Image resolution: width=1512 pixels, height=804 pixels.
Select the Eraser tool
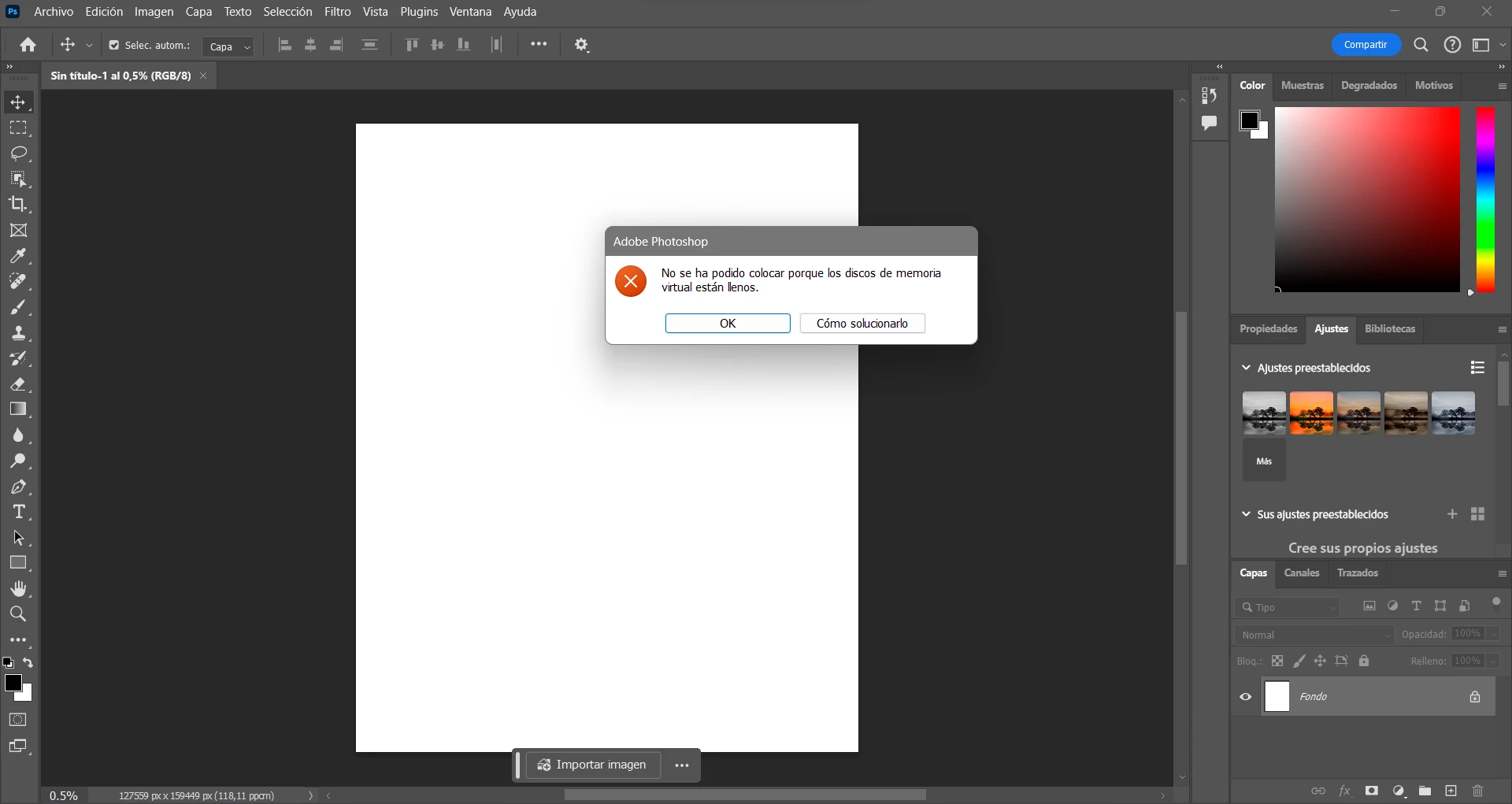(18, 384)
